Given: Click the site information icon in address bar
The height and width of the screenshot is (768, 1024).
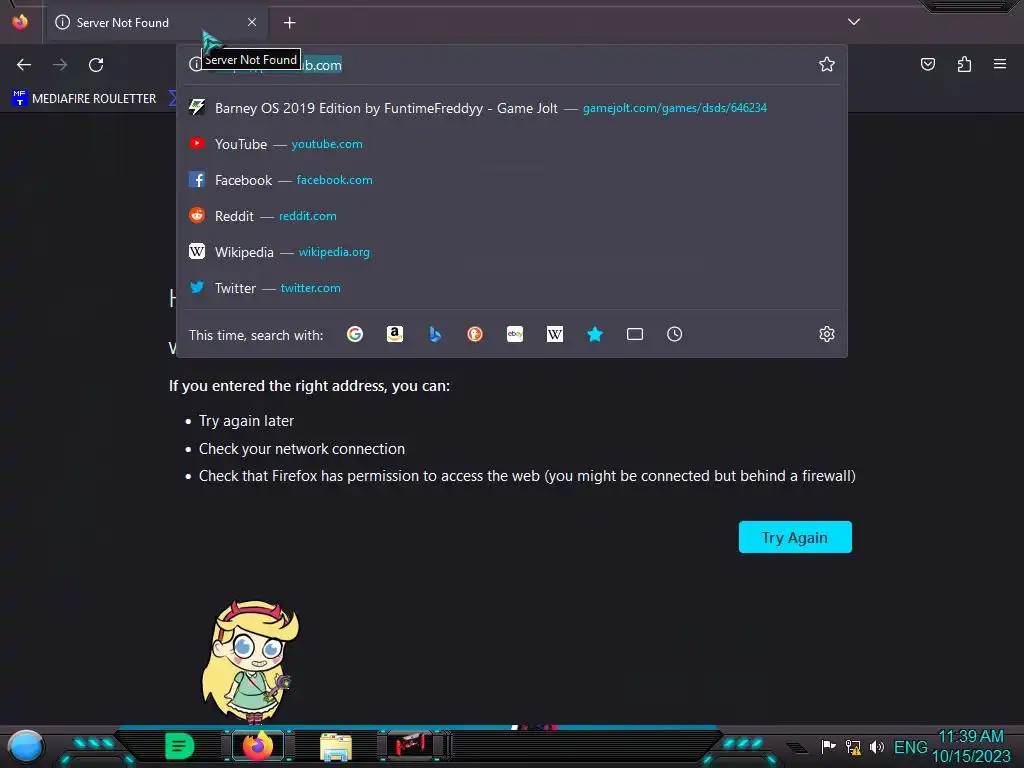Looking at the screenshot, I should tap(195, 65).
